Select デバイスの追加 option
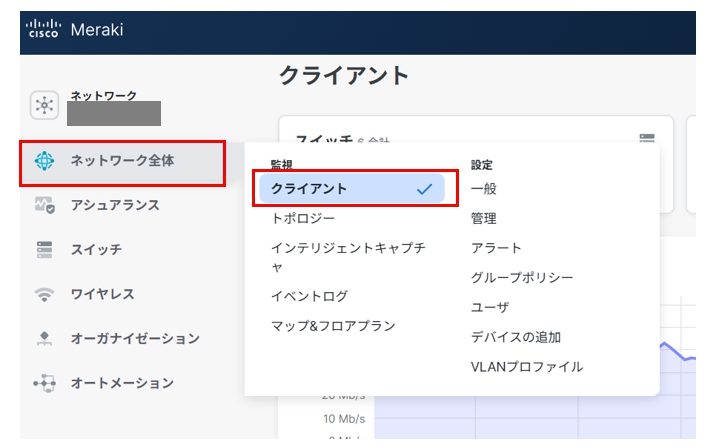The height and width of the screenshot is (448, 711). click(516, 337)
